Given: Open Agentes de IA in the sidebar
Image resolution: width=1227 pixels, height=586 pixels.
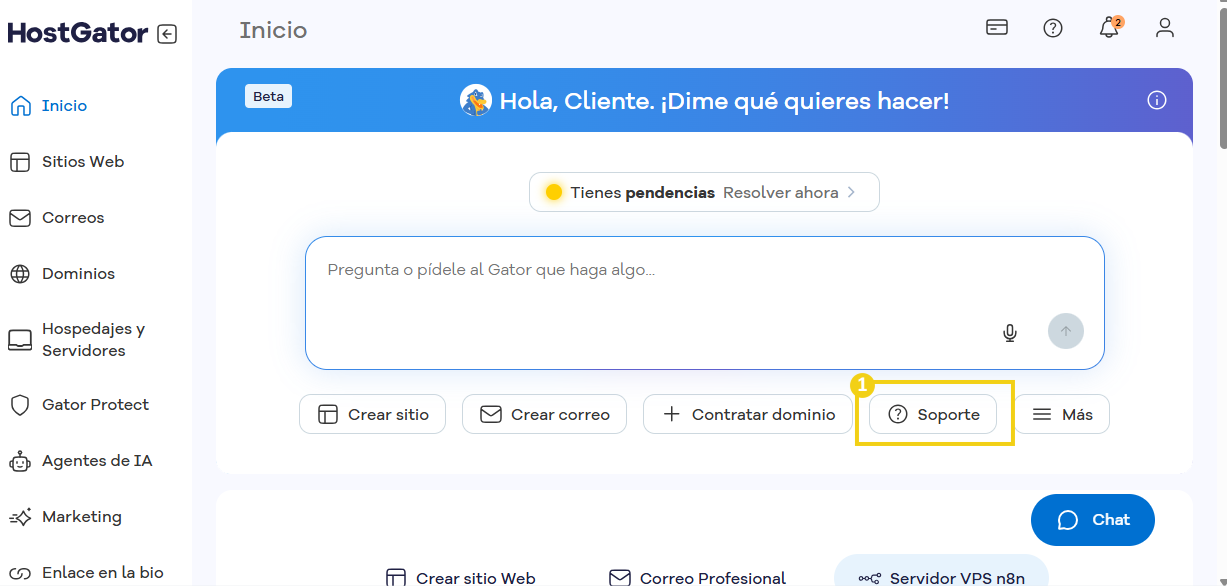Looking at the screenshot, I should click(96, 461).
